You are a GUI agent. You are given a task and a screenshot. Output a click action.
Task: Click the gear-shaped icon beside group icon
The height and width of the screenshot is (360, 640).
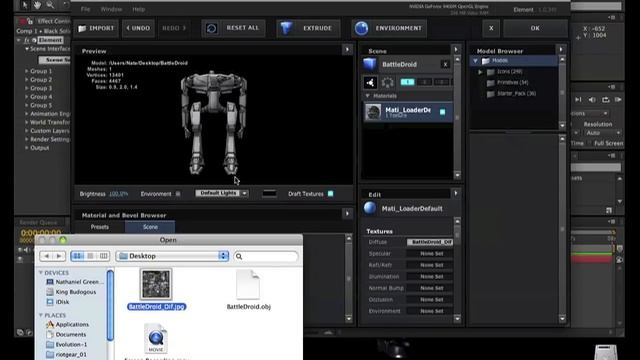[387, 82]
